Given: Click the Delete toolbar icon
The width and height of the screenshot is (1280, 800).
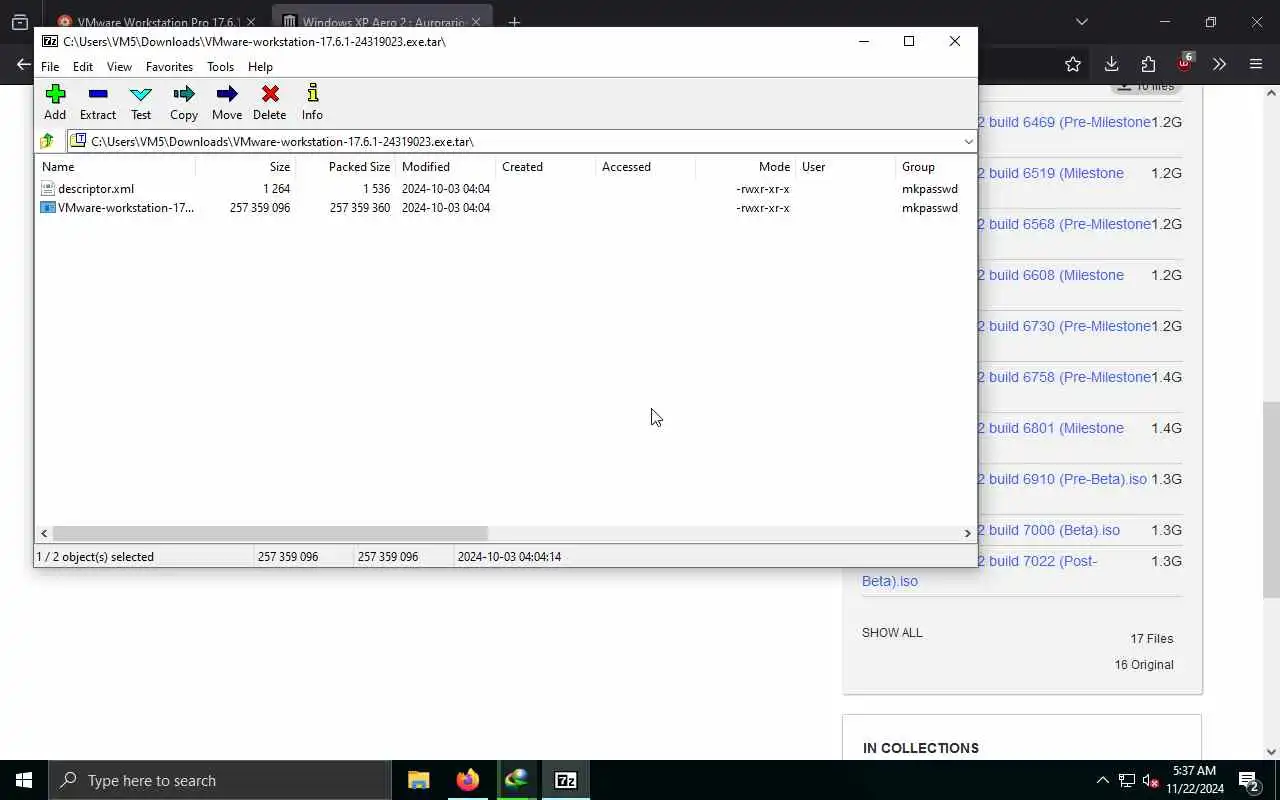Looking at the screenshot, I should [x=270, y=102].
